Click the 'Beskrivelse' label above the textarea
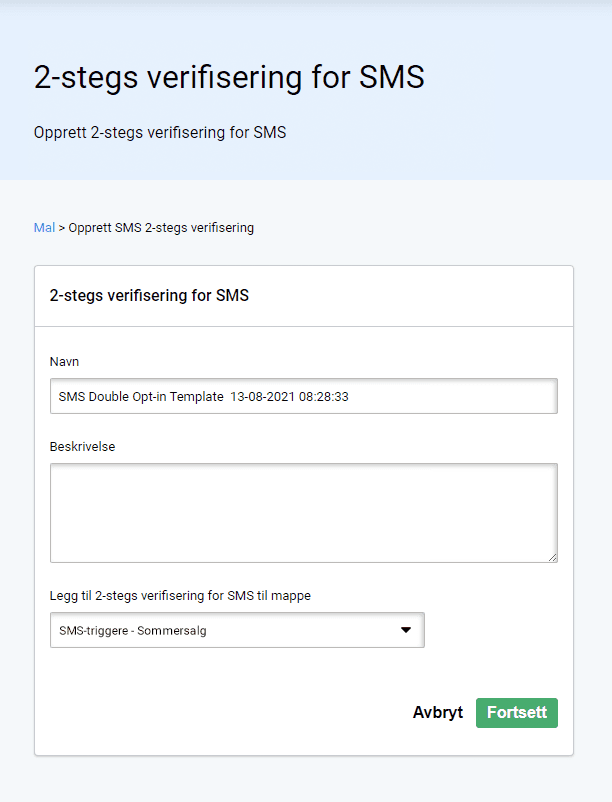The width and height of the screenshot is (612, 802). tap(81, 446)
